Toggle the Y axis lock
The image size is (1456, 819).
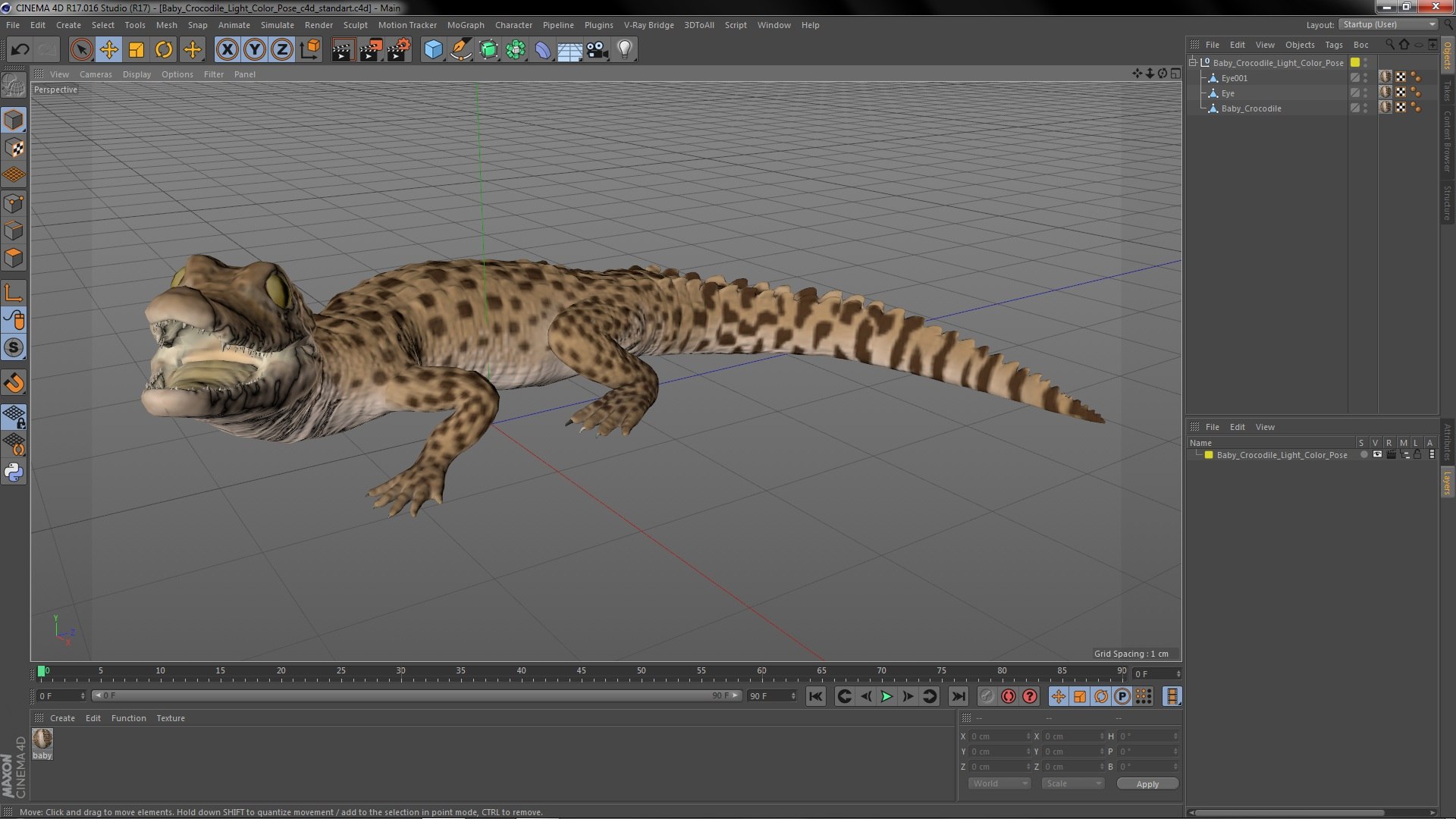255,50
